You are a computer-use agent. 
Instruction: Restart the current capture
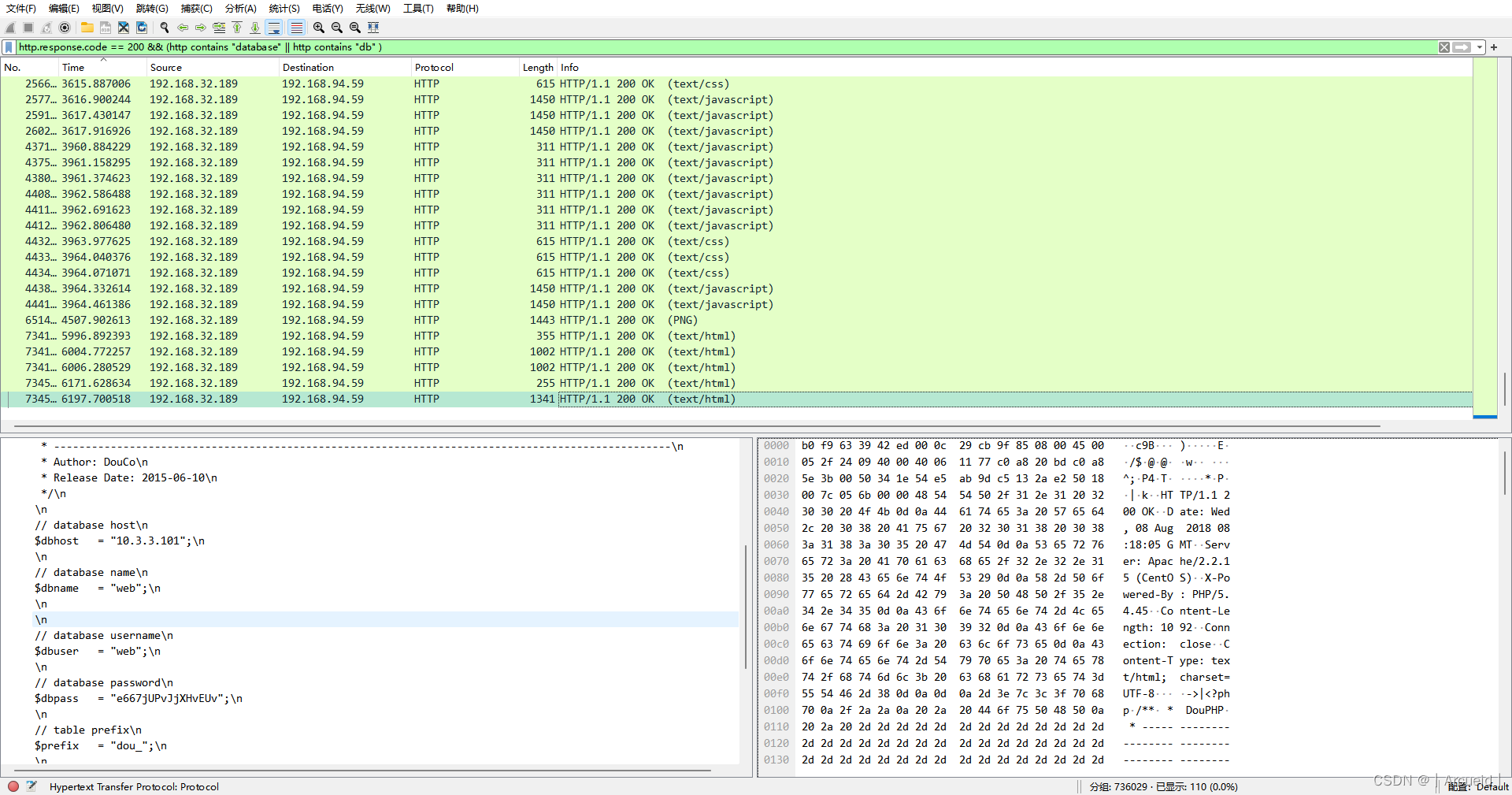coord(46,28)
